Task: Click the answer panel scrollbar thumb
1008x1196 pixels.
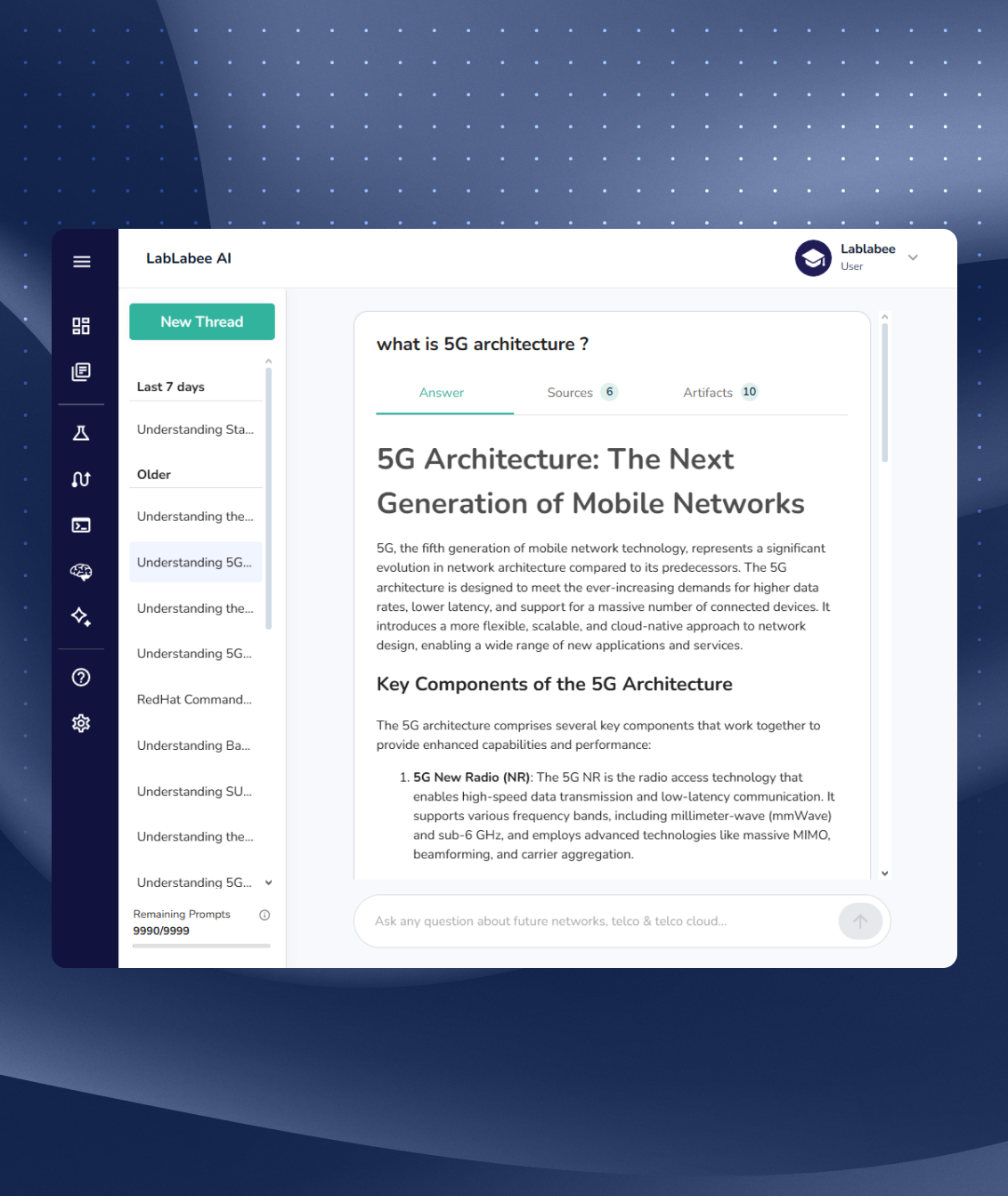Action: click(x=884, y=393)
